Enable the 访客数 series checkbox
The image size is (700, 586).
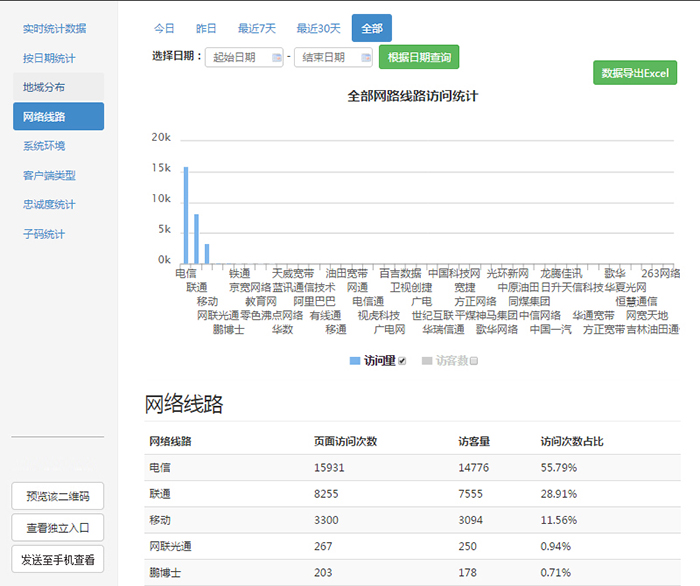(474, 361)
